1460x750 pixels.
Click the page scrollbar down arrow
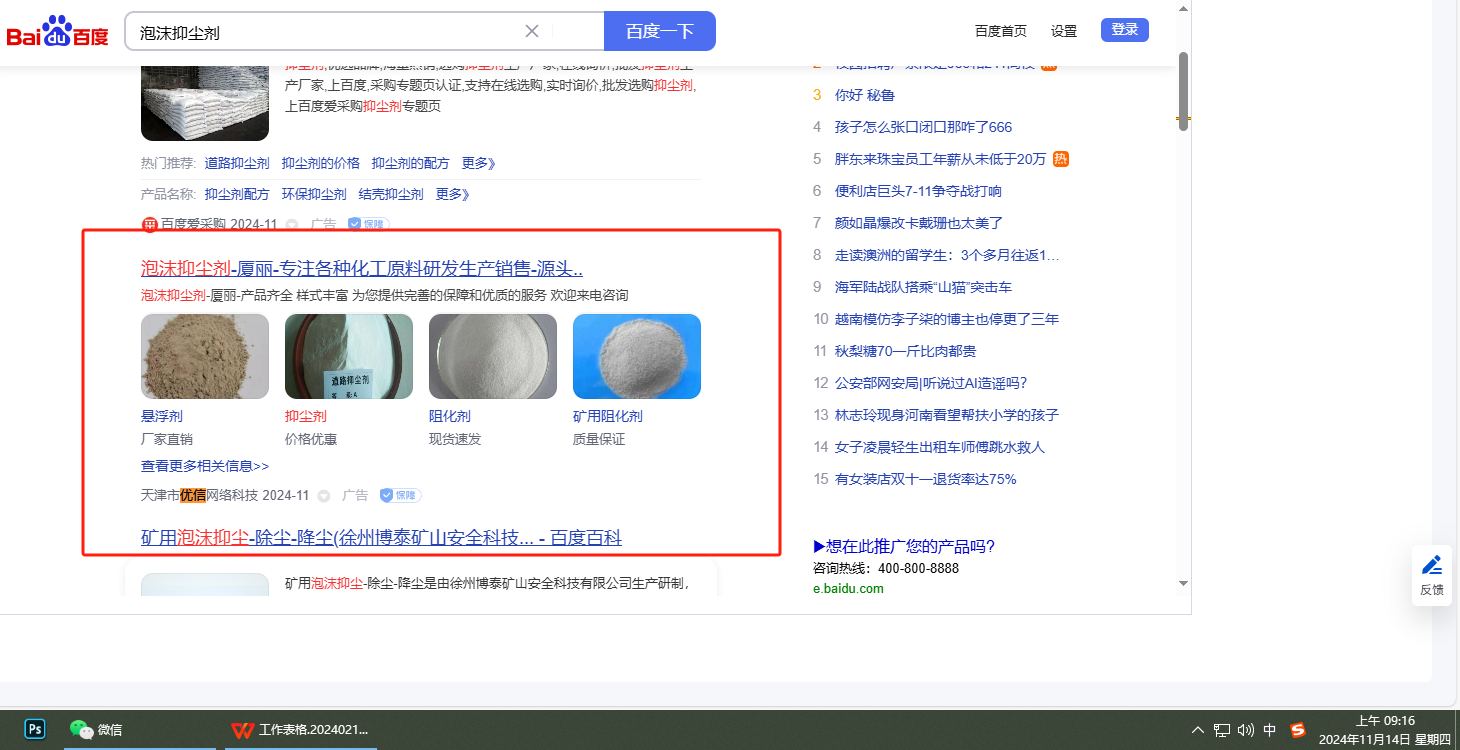coord(1183,583)
